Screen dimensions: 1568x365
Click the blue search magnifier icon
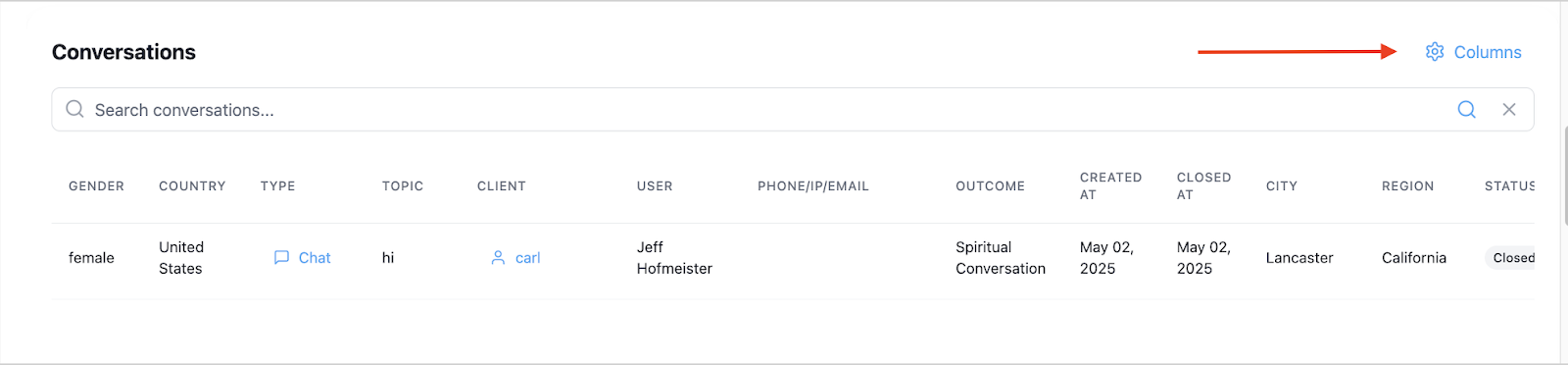[1466, 110]
